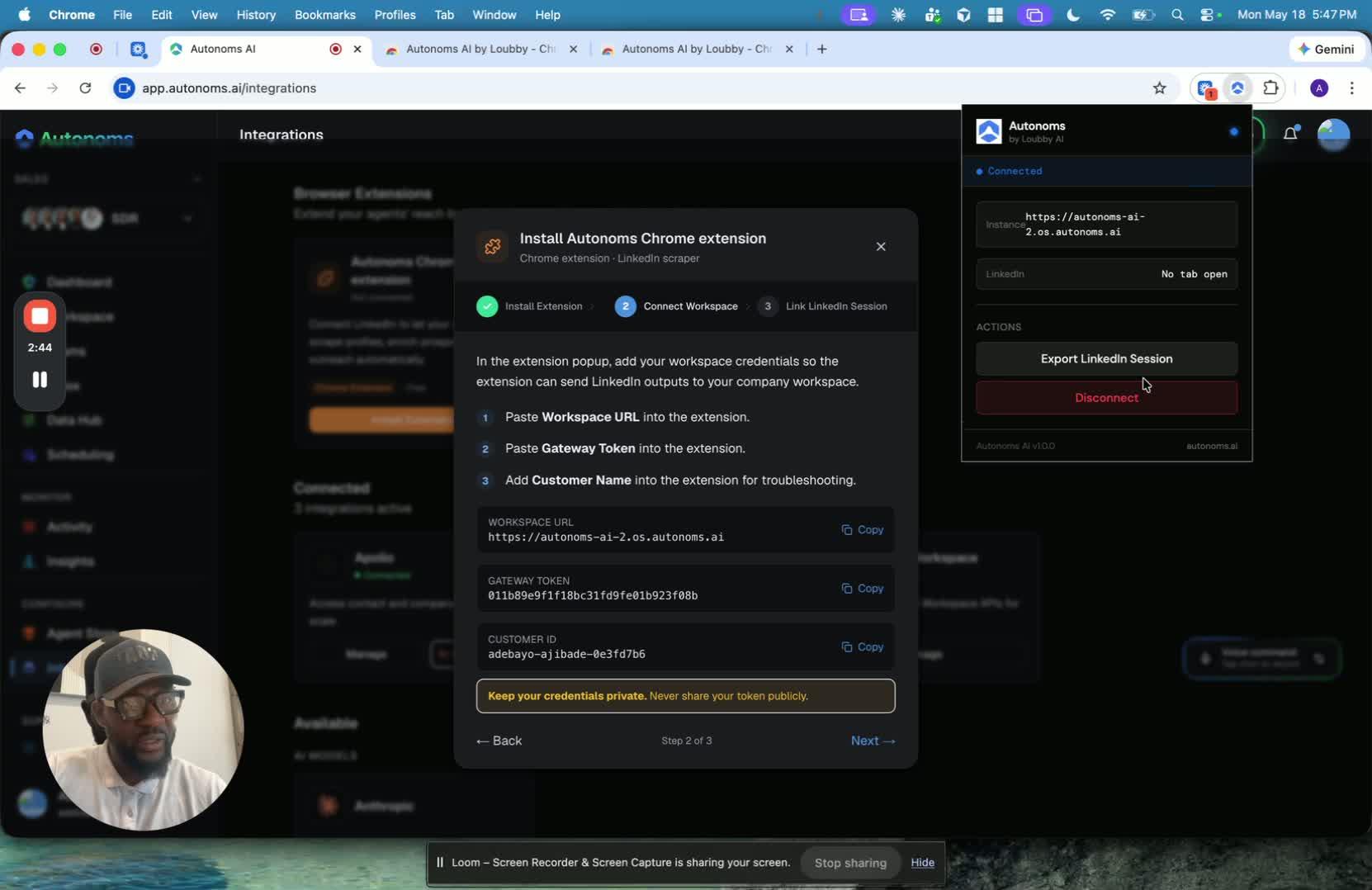Click the Instance URL field in the popup

(1106, 225)
